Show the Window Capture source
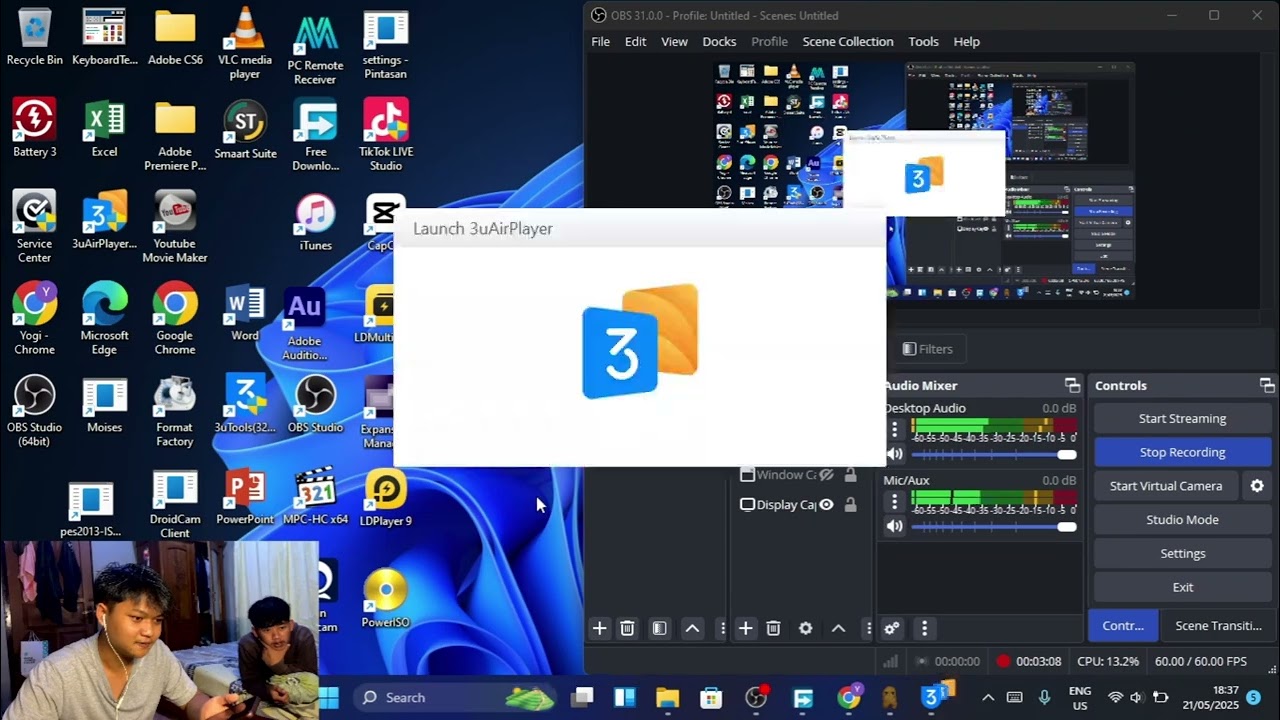This screenshot has height=720, width=1280. (826, 475)
